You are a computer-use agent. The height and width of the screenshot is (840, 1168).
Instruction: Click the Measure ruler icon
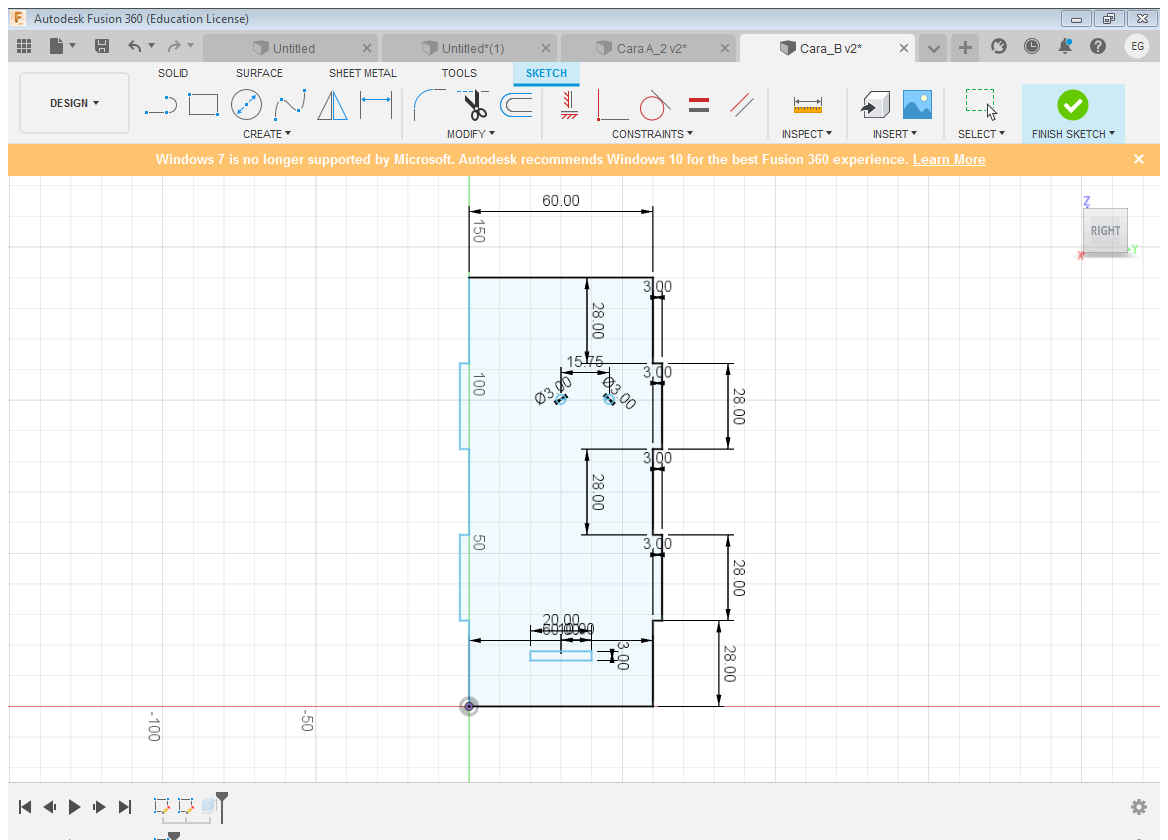tap(806, 104)
